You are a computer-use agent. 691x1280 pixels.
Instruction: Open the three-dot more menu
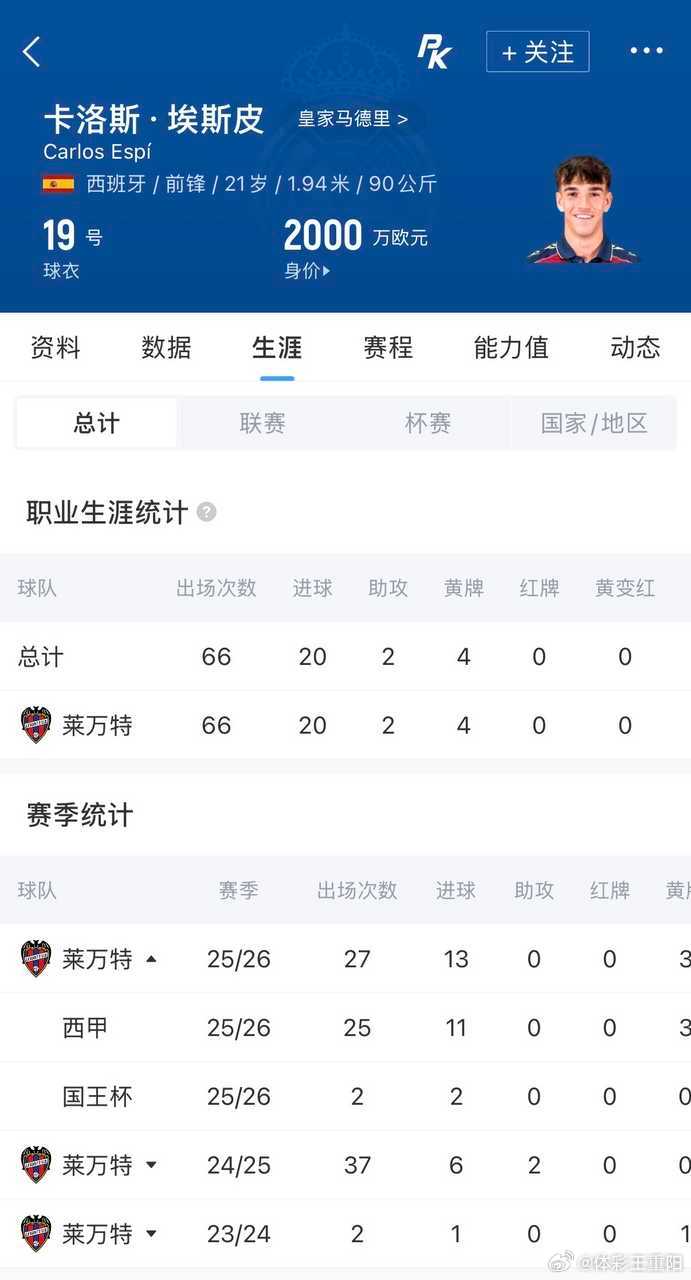click(646, 51)
